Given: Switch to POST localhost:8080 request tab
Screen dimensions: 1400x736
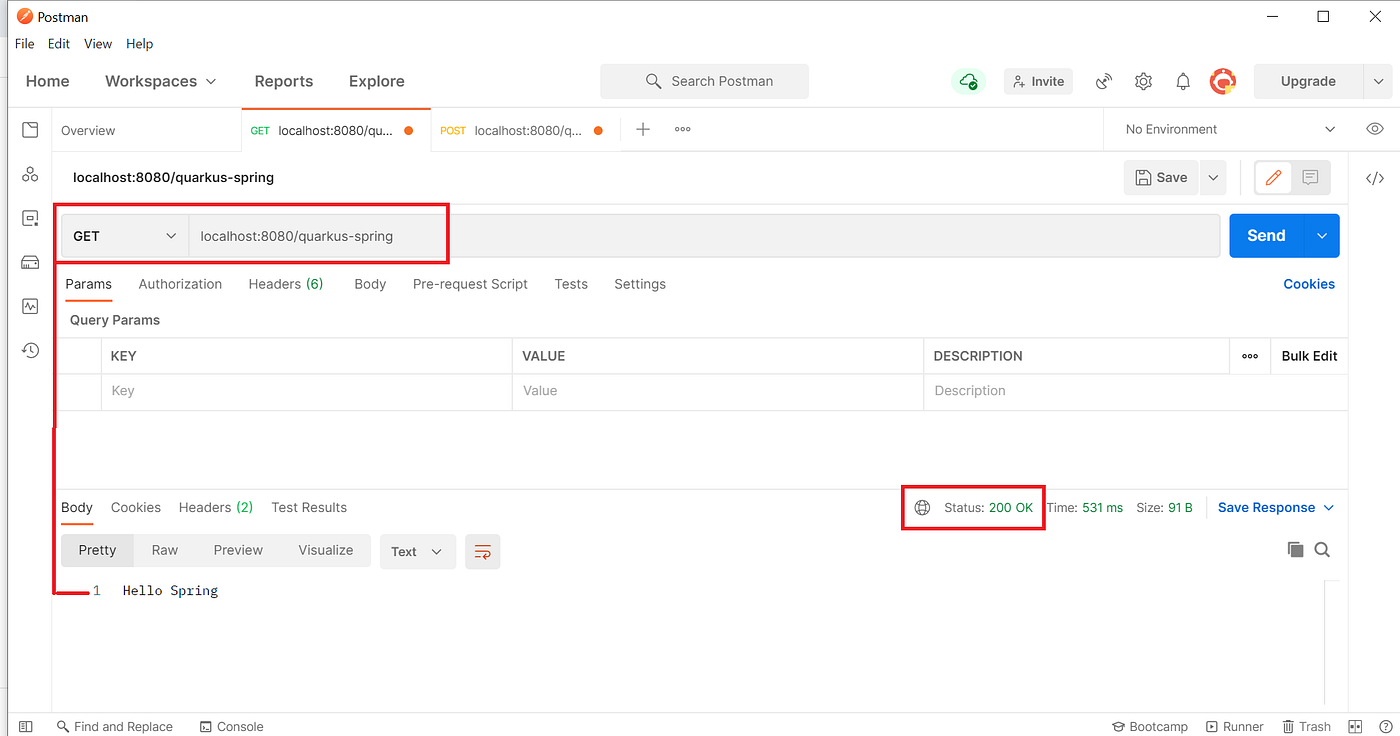Looking at the screenshot, I should click(525, 131).
